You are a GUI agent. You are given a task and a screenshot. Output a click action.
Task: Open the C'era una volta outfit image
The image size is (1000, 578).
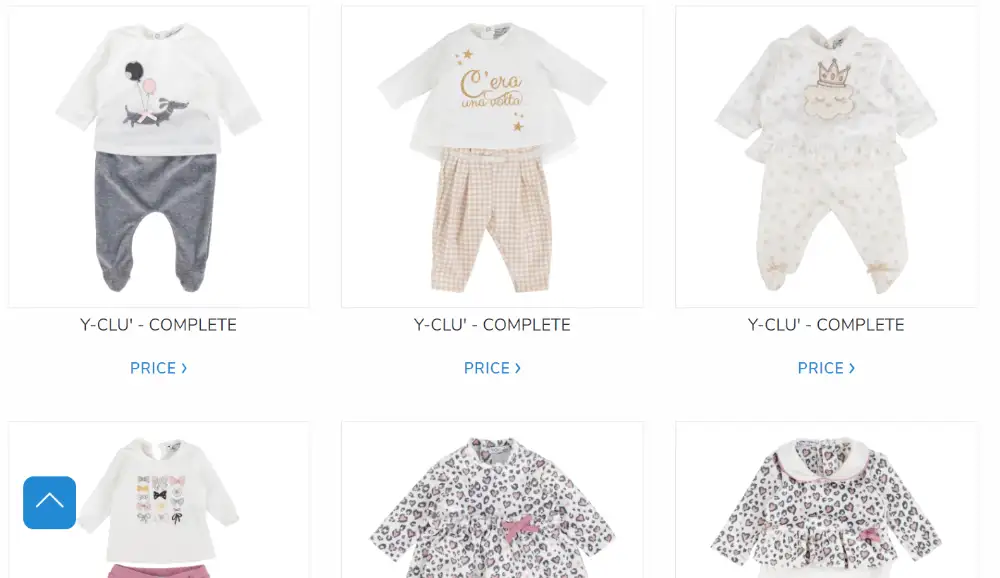click(492, 157)
